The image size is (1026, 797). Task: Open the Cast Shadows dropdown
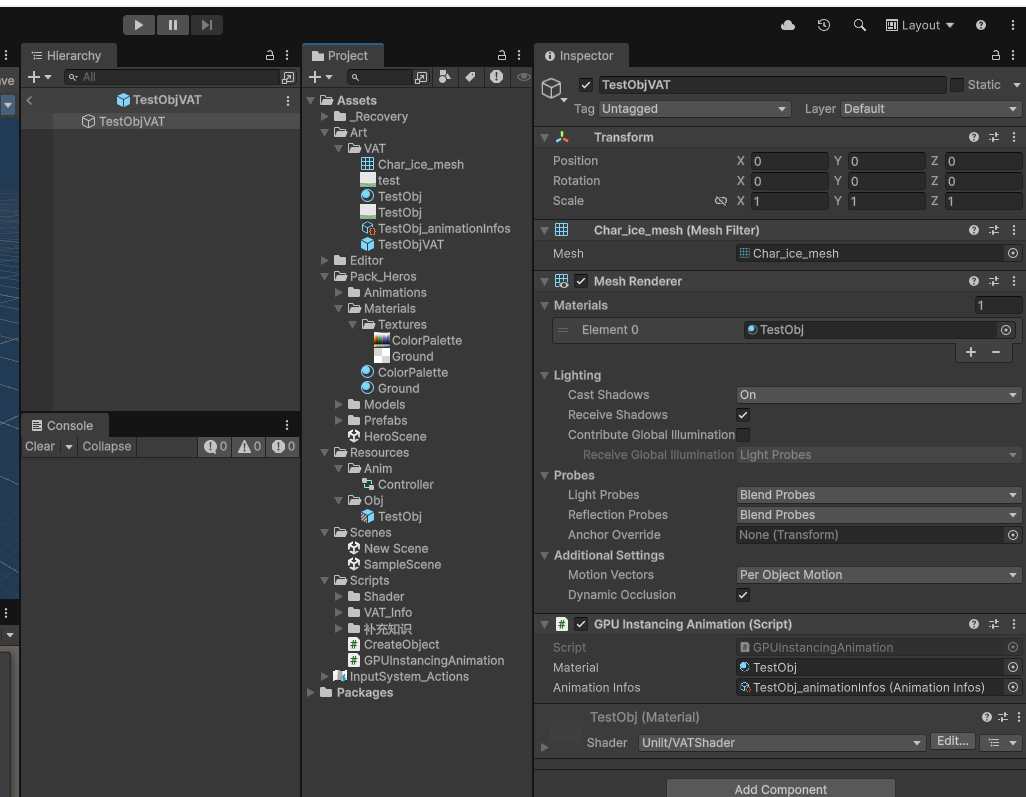click(878, 395)
